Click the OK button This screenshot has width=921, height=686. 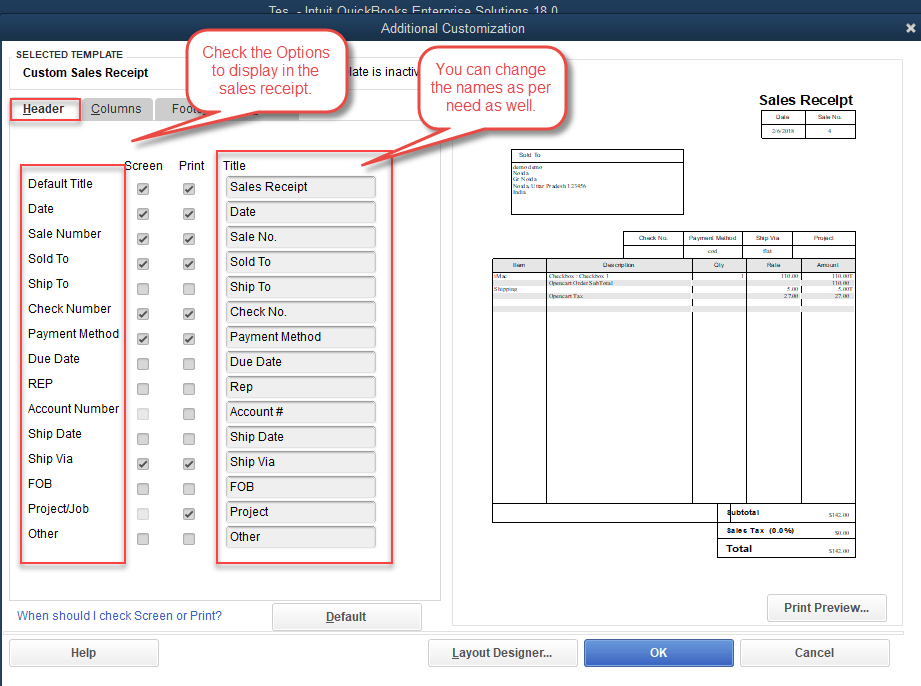pos(658,652)
